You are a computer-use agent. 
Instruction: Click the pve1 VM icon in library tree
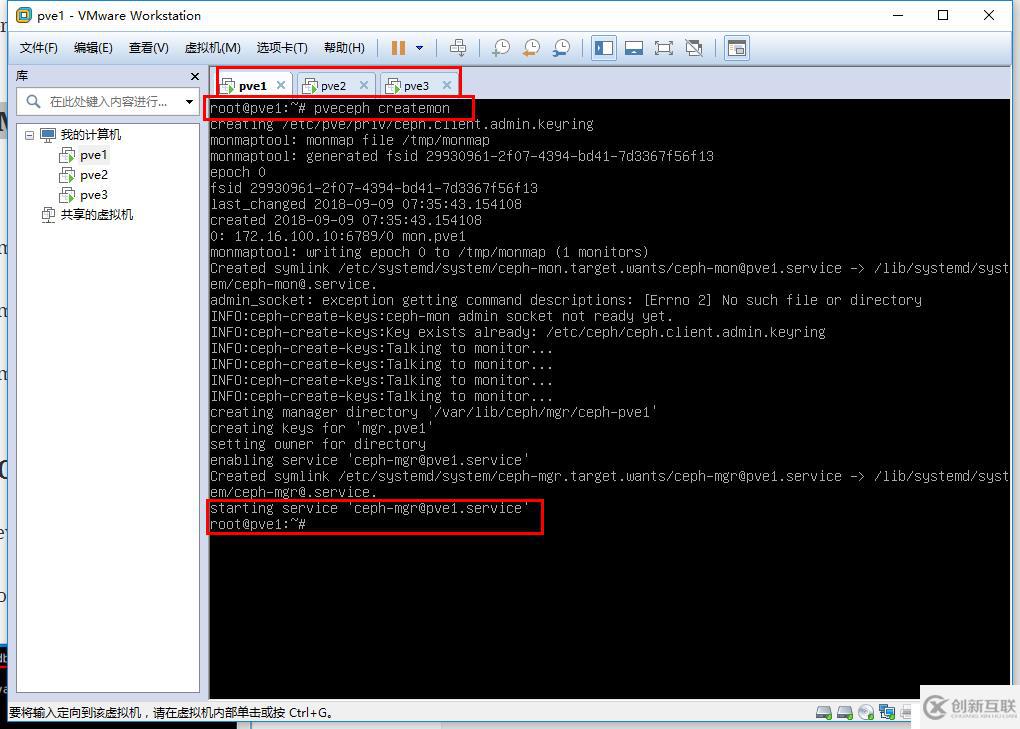[67, 155]
